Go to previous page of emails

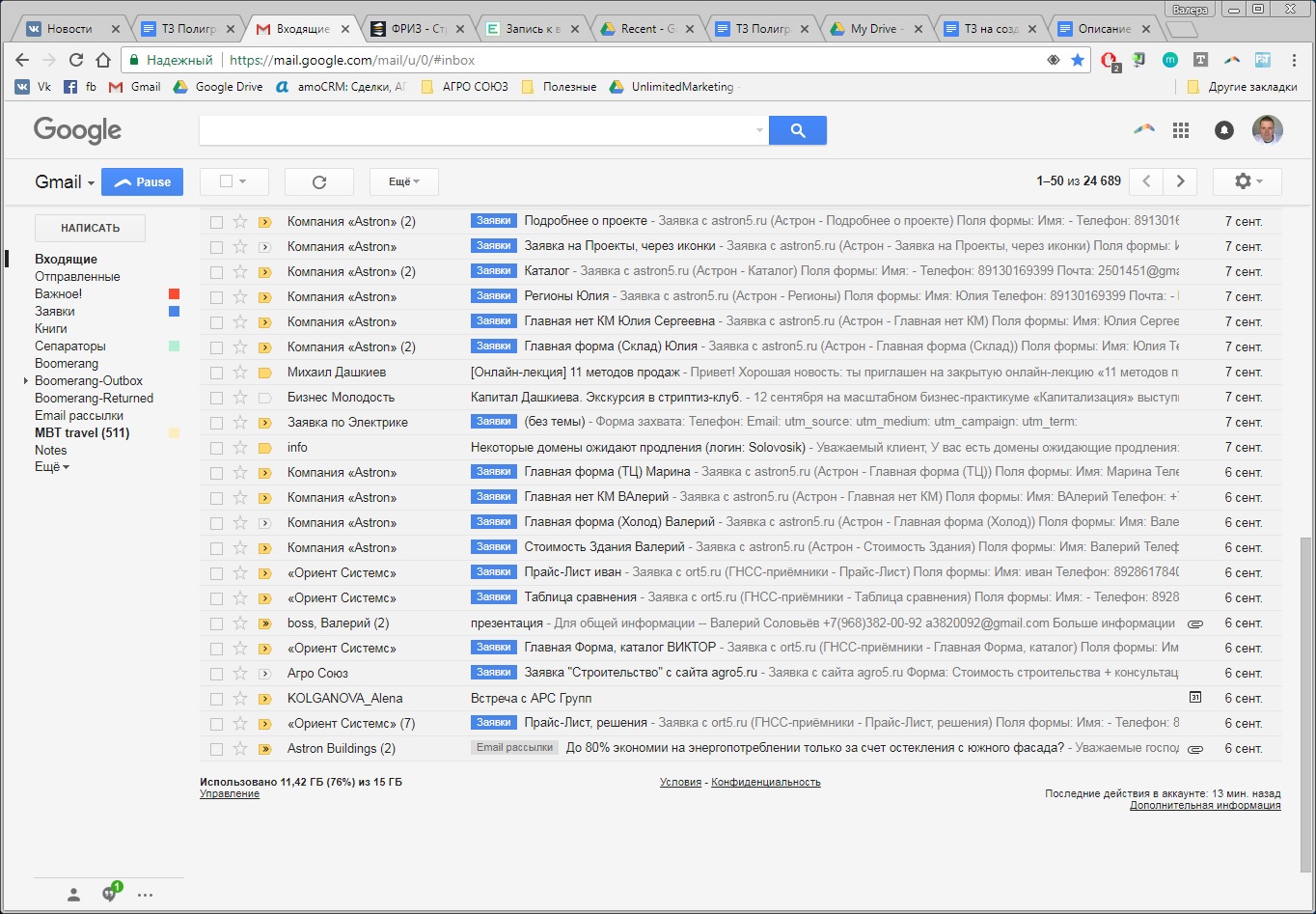point(1145,181)
